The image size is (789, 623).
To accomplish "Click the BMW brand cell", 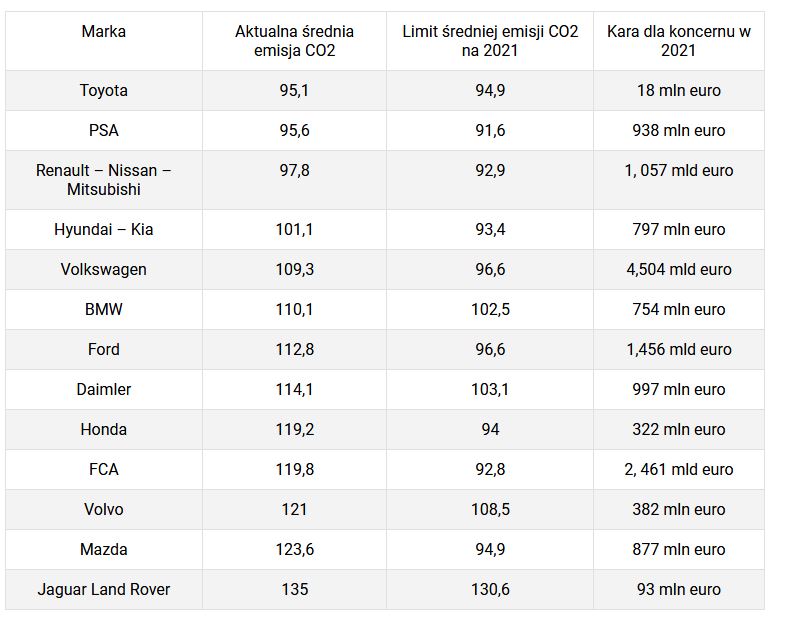I will point(104,309).
